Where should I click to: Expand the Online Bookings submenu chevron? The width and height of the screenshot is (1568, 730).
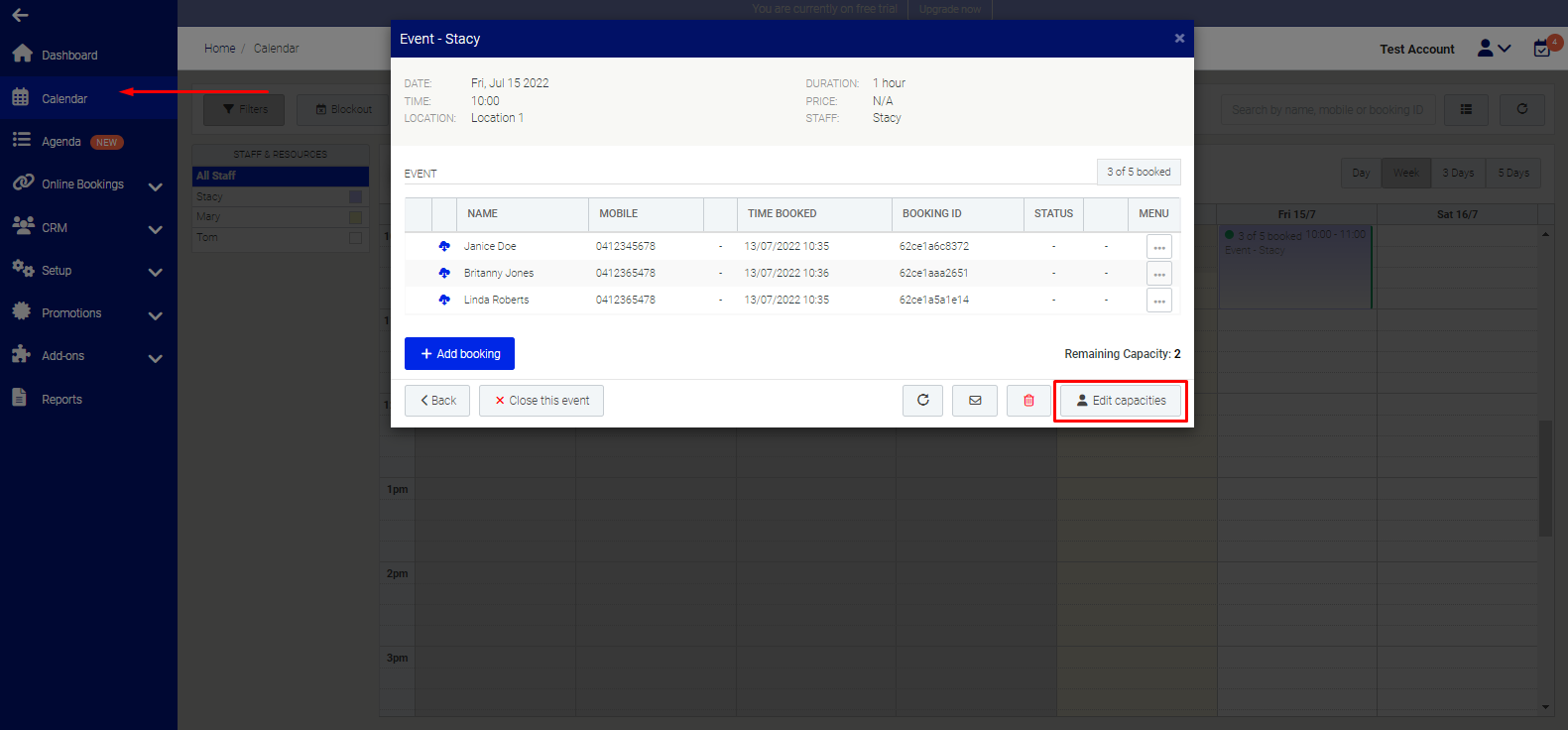pos(156,186)
